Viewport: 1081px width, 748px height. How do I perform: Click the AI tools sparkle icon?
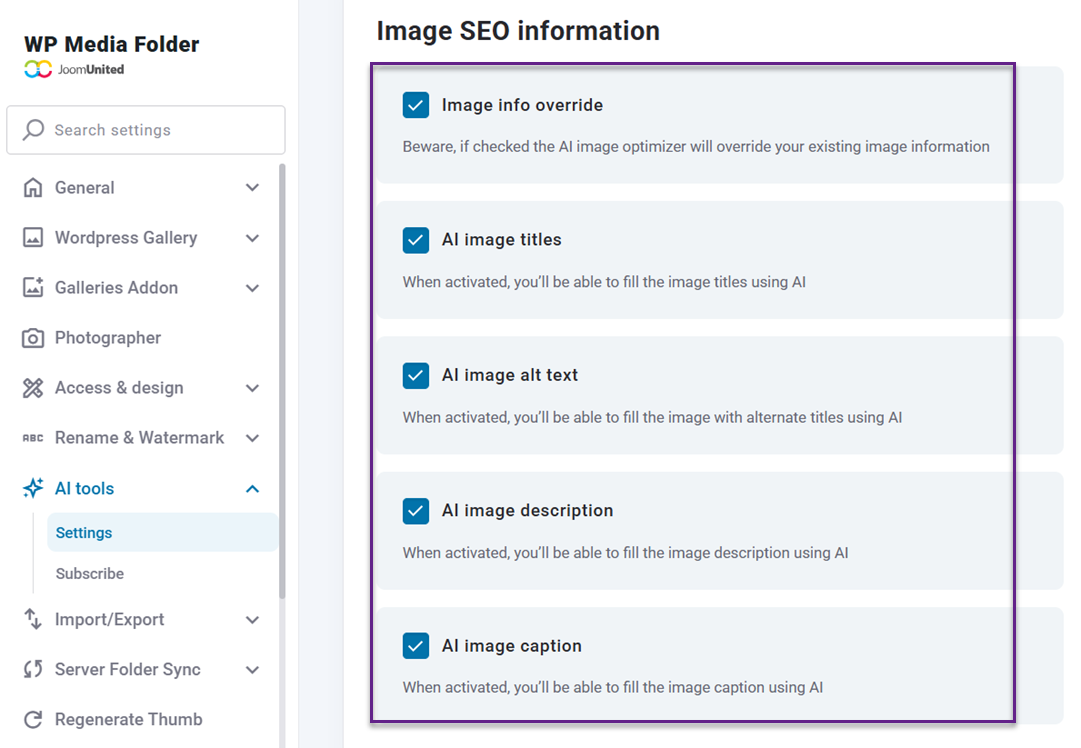tap(32, 487)
